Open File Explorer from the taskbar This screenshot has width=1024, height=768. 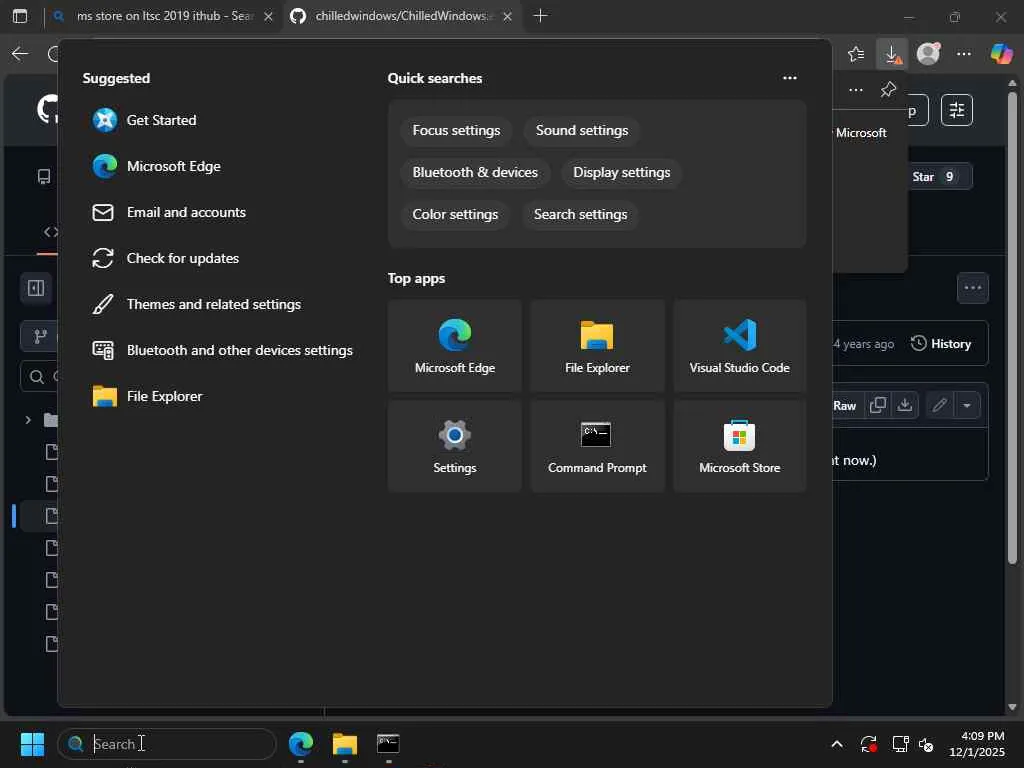click(345, 744)
